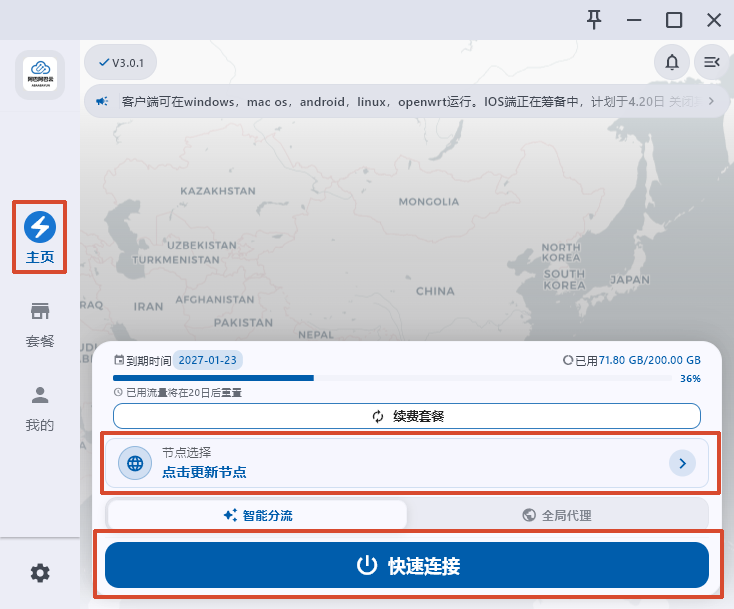This screenshot has width=734, height=609.
Task: Click the CHINA label on the map
Action: pos(435,291)
